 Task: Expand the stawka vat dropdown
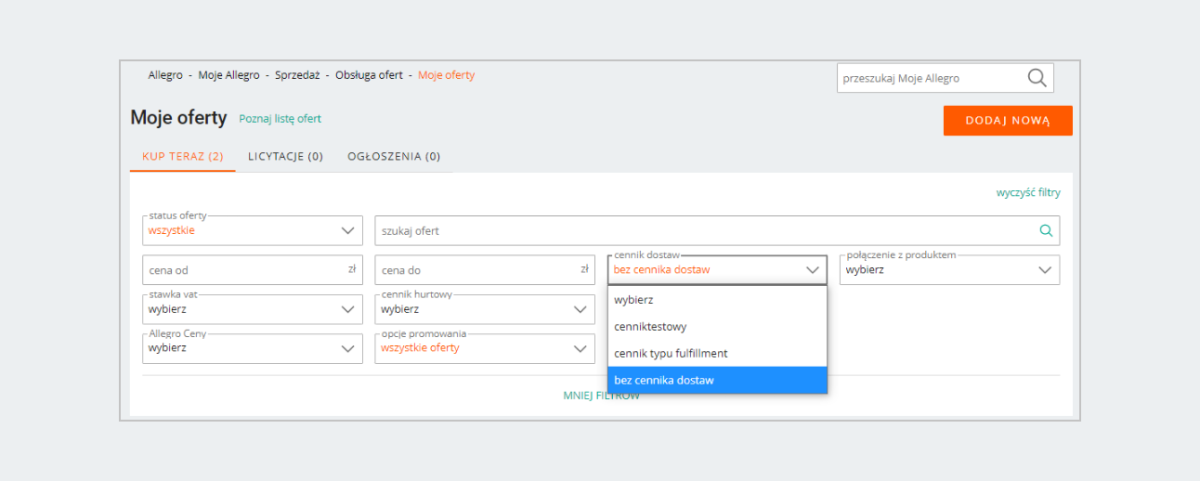point(252,309)
